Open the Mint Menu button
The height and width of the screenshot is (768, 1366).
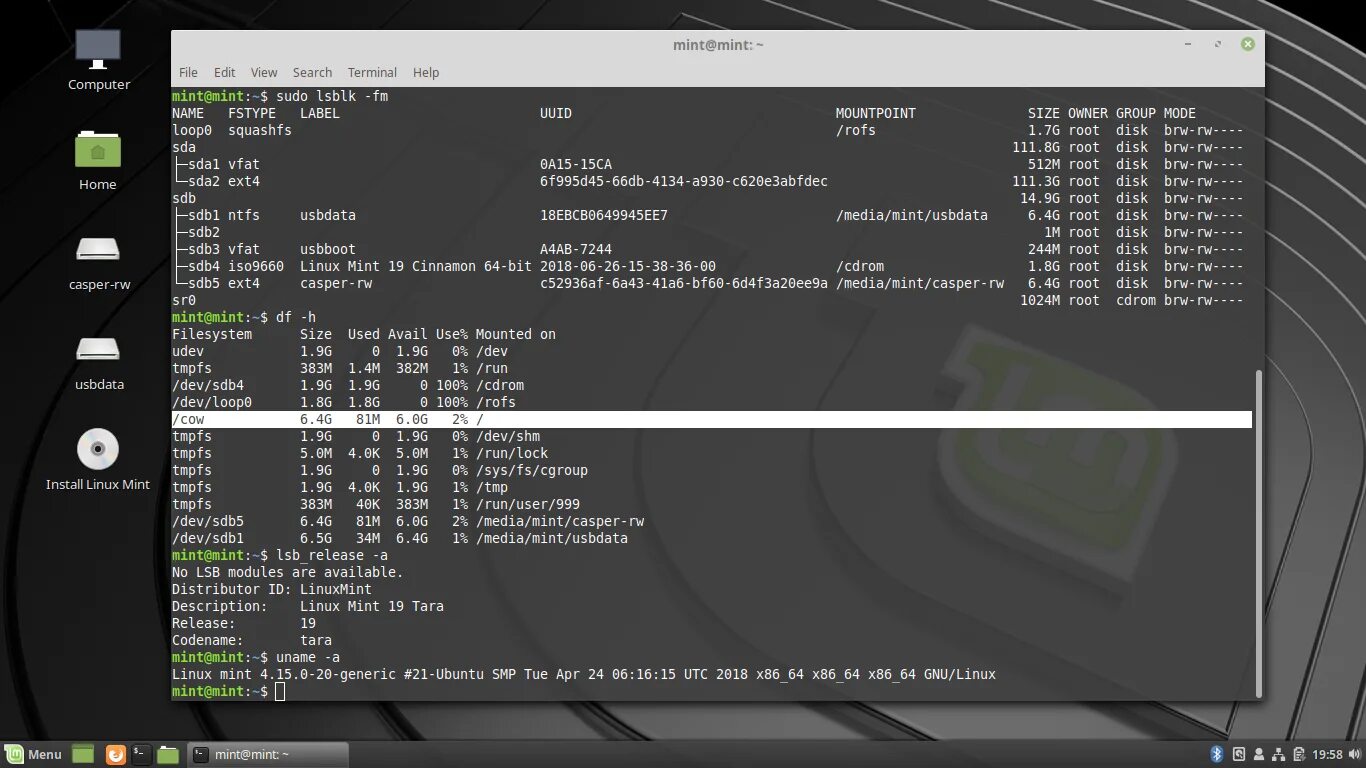(35, 755)
